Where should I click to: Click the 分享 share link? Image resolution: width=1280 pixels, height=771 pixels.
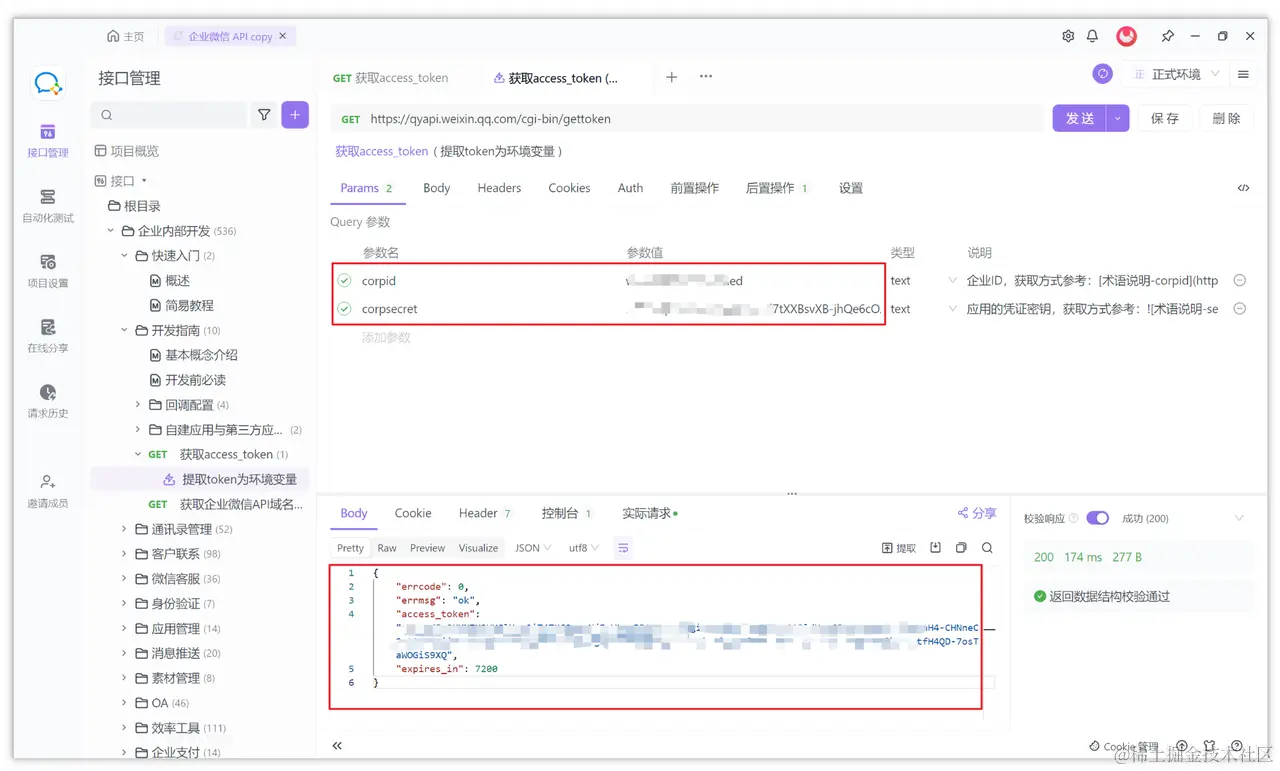tap(977, 513)
